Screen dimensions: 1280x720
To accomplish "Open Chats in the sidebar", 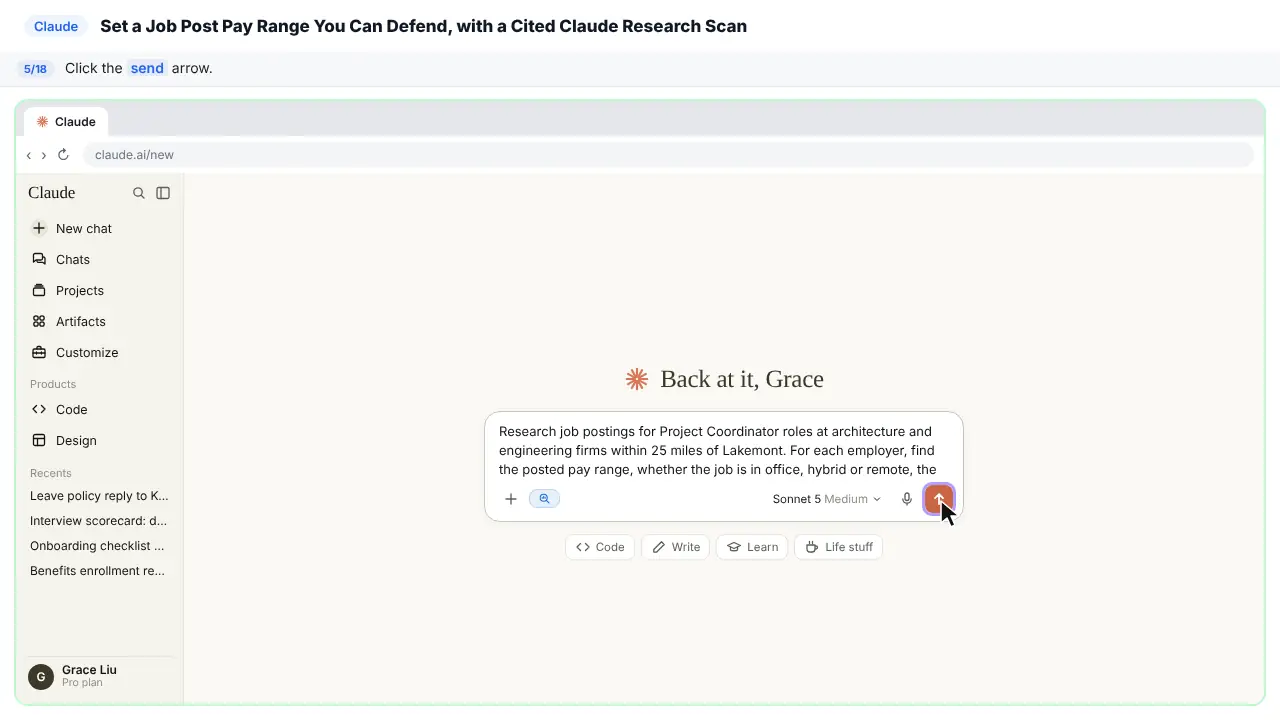I will (x=99, y=259).
